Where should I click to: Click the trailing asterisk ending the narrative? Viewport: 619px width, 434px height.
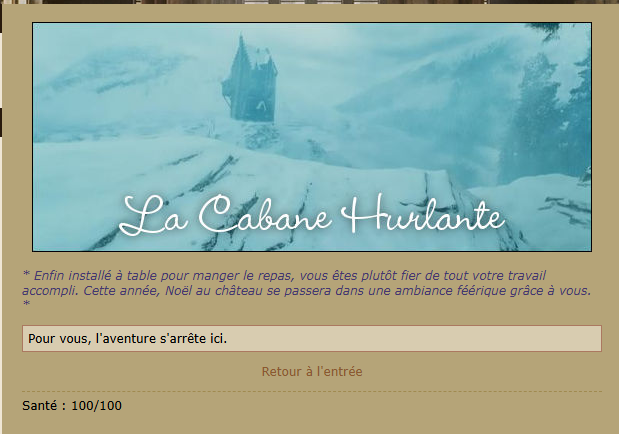coord(26,304)
